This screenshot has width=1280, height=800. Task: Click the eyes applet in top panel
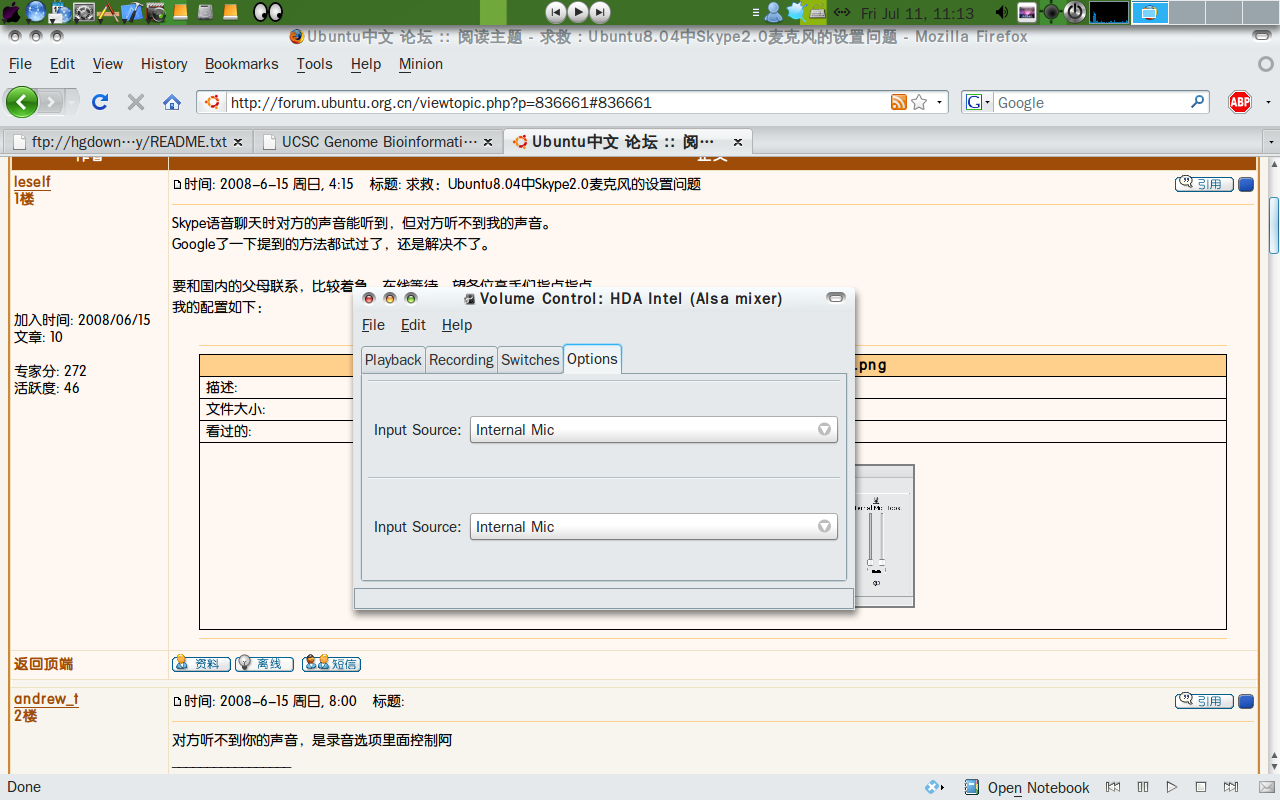click(267, 12)
